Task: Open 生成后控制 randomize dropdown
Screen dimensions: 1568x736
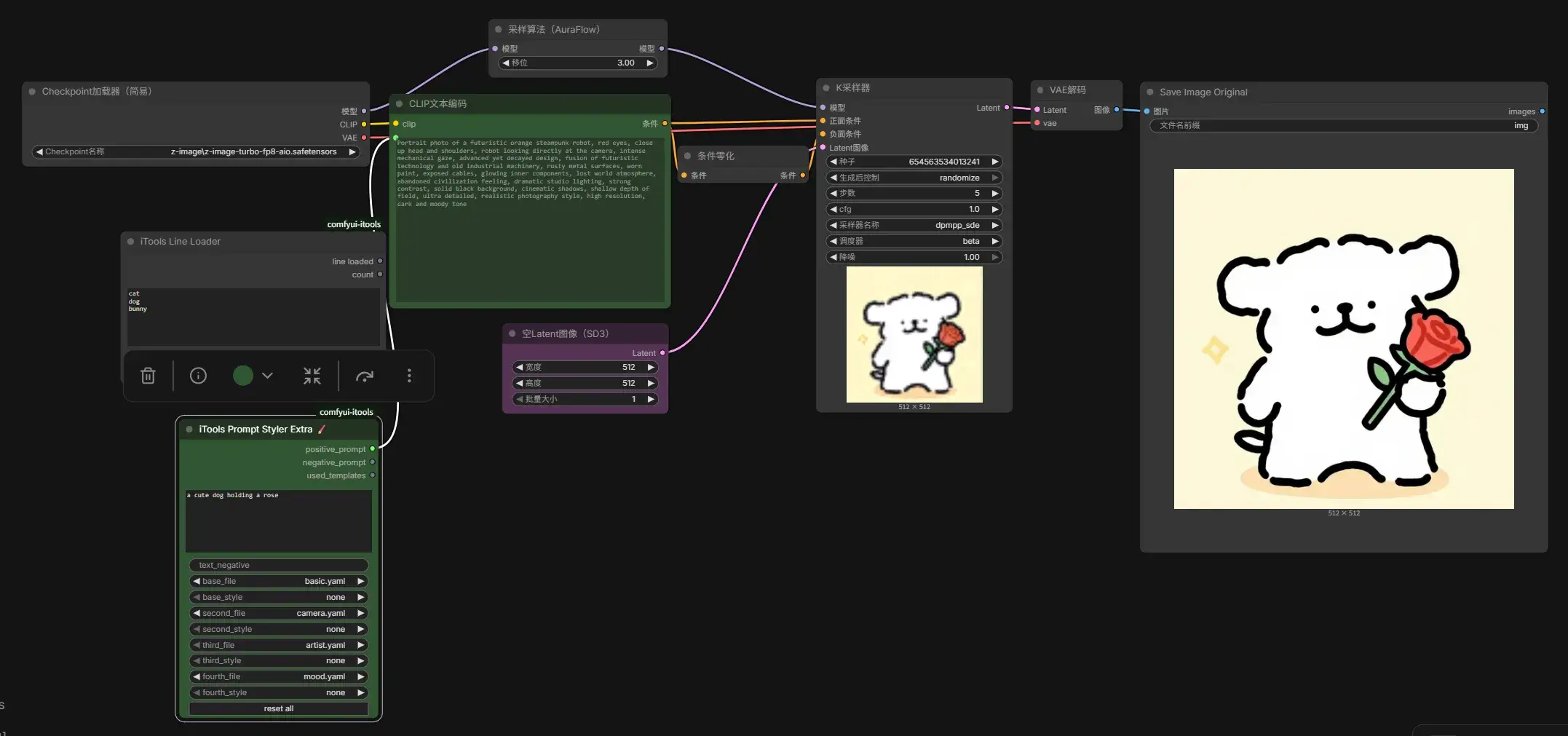Action: pos(914,178)
